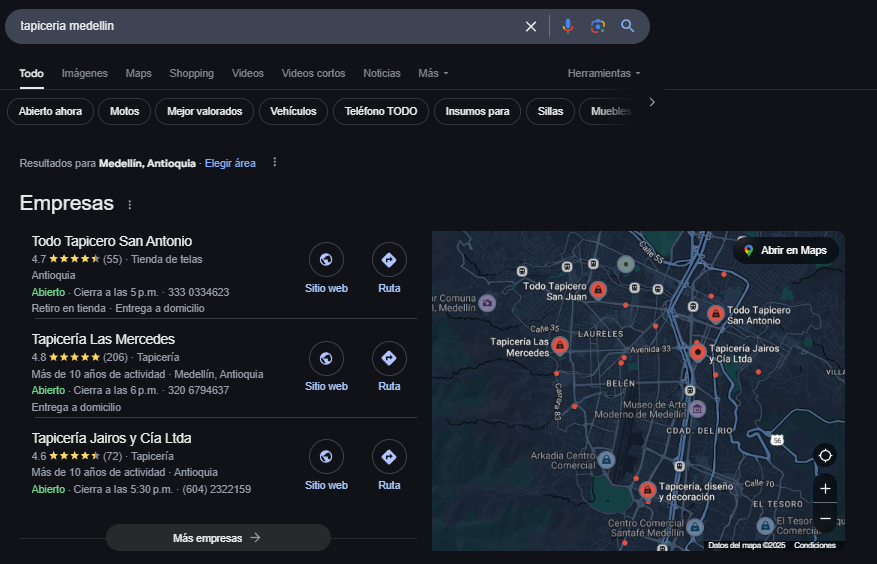The width and height of the screenshot is (877, 564).
Task: Open the Herramientas dropdown
Action: point(603,73)
